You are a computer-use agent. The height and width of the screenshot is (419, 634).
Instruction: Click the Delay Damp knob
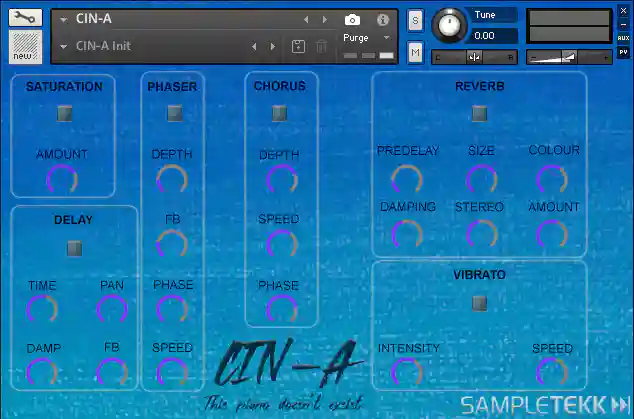point(42,372)
